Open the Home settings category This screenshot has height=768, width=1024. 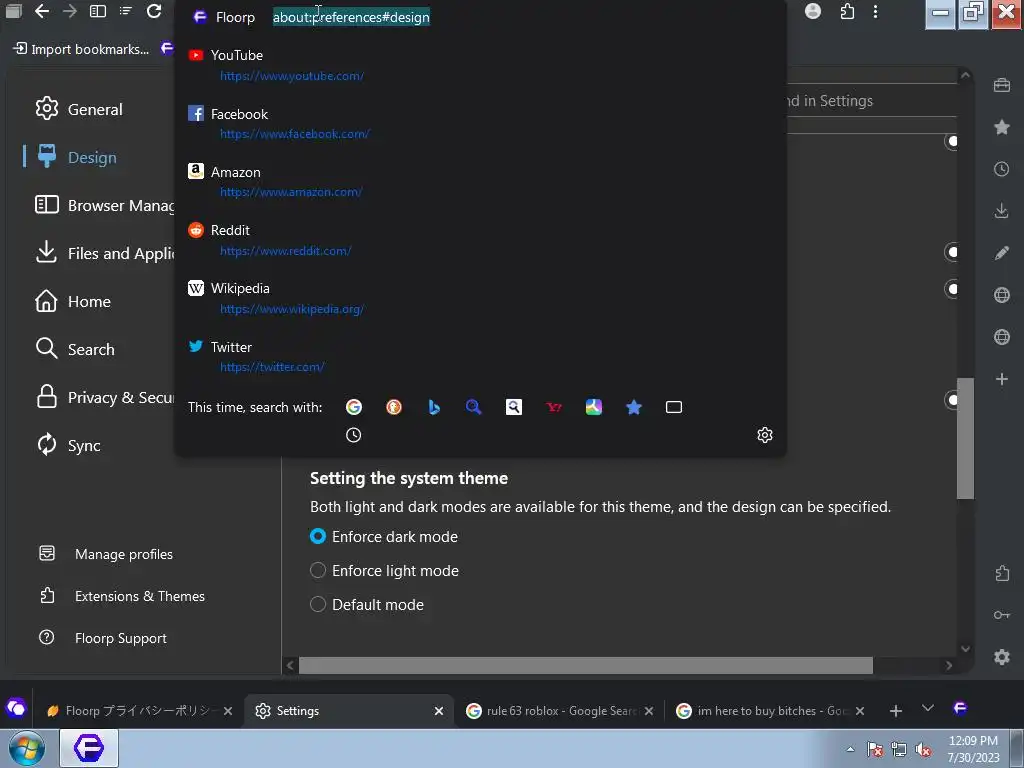(x=73, y=301)
